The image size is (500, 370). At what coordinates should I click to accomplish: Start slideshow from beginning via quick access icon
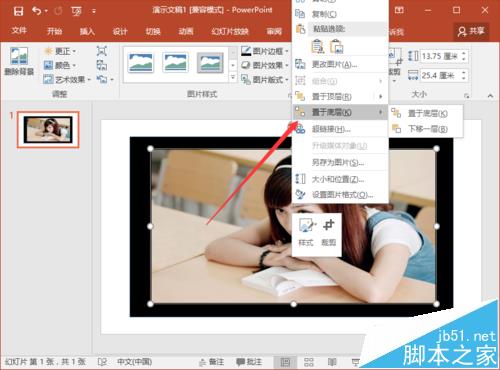(76, 11)
